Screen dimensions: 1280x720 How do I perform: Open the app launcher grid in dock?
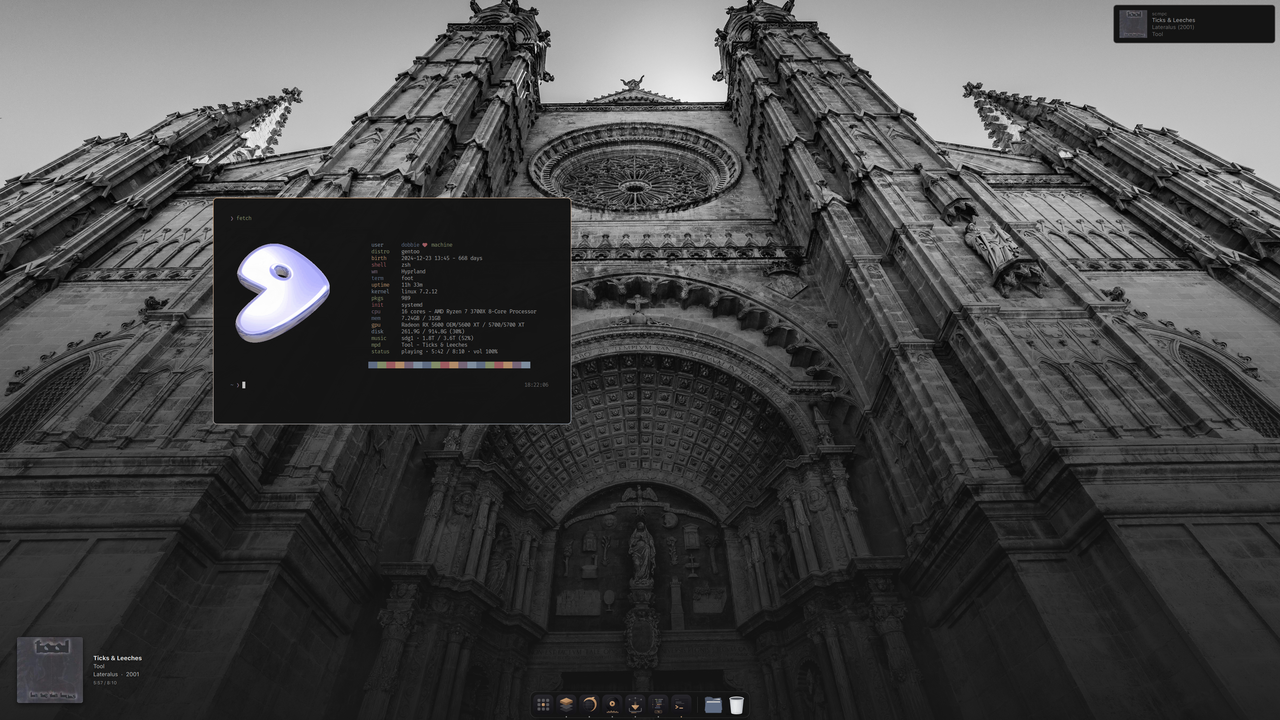click(x=543, y=704)
